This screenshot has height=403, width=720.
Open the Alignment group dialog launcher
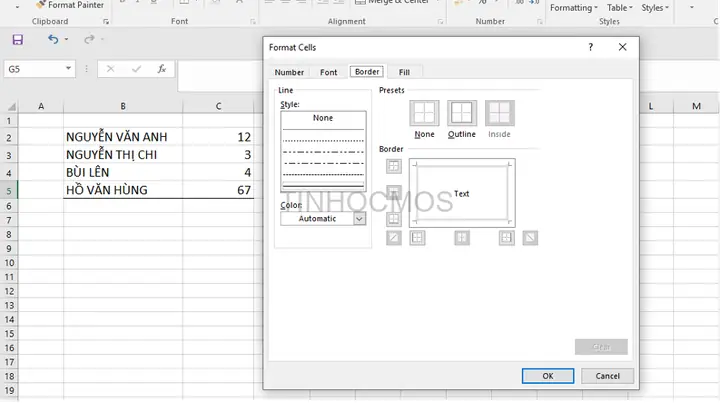(x=440, y=22)
